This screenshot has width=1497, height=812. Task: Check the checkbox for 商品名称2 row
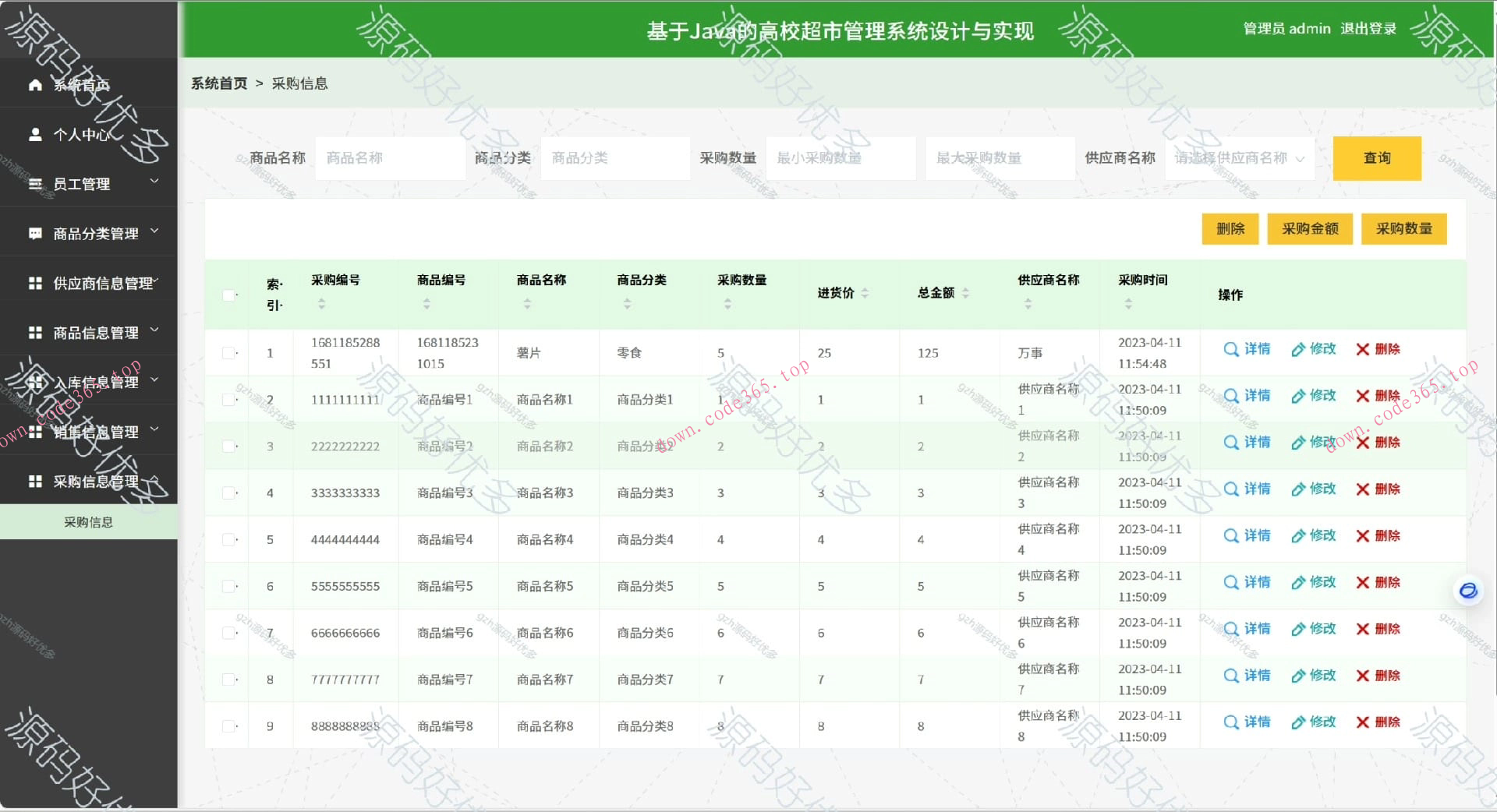coord(228,446)
